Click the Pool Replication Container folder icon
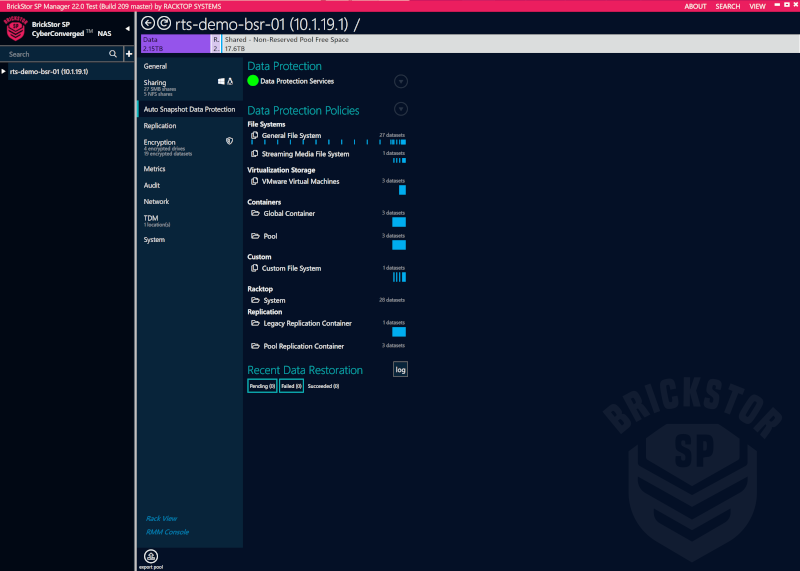800x571 pixels. click(255, 346)
